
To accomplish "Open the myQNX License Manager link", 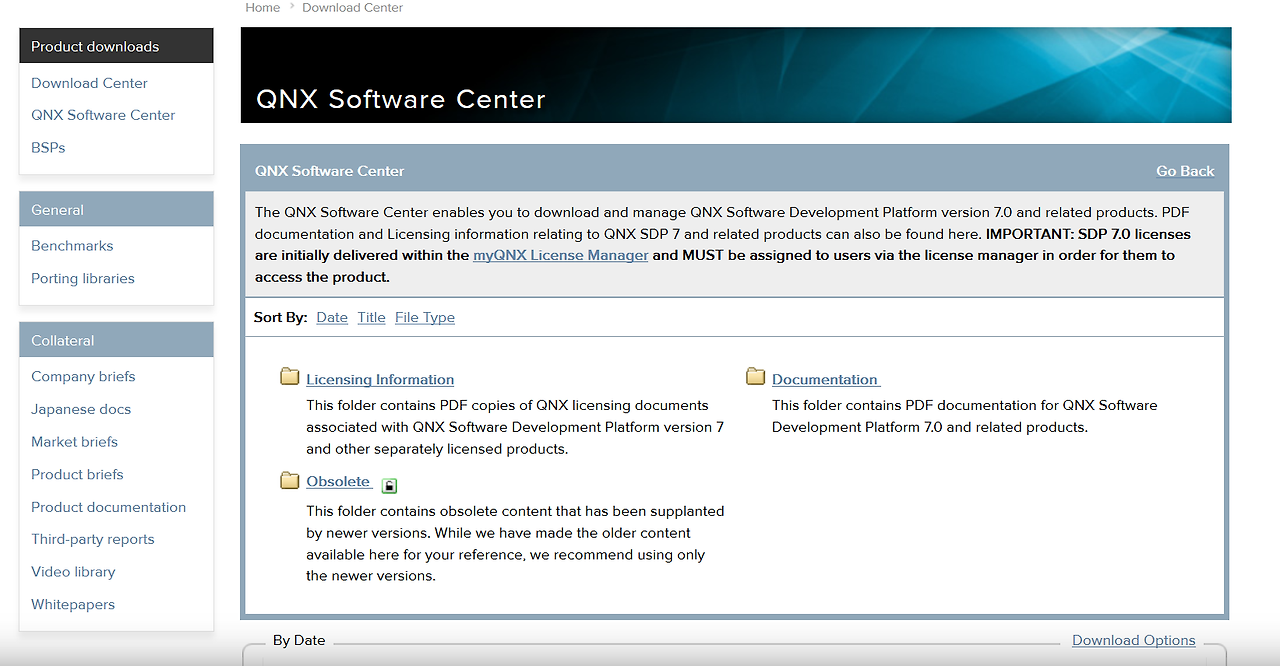I will tap(560, 255).
